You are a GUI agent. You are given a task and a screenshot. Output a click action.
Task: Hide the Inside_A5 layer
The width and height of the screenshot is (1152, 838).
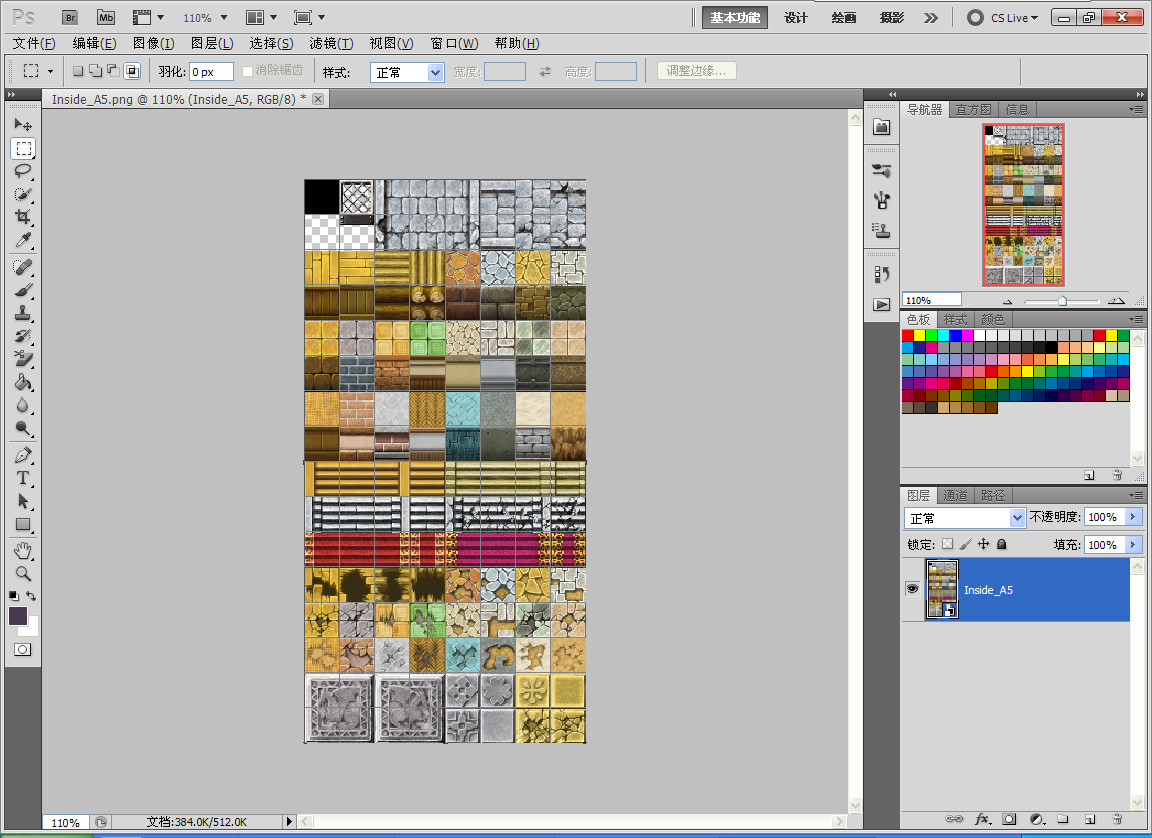tap(912, 589)
